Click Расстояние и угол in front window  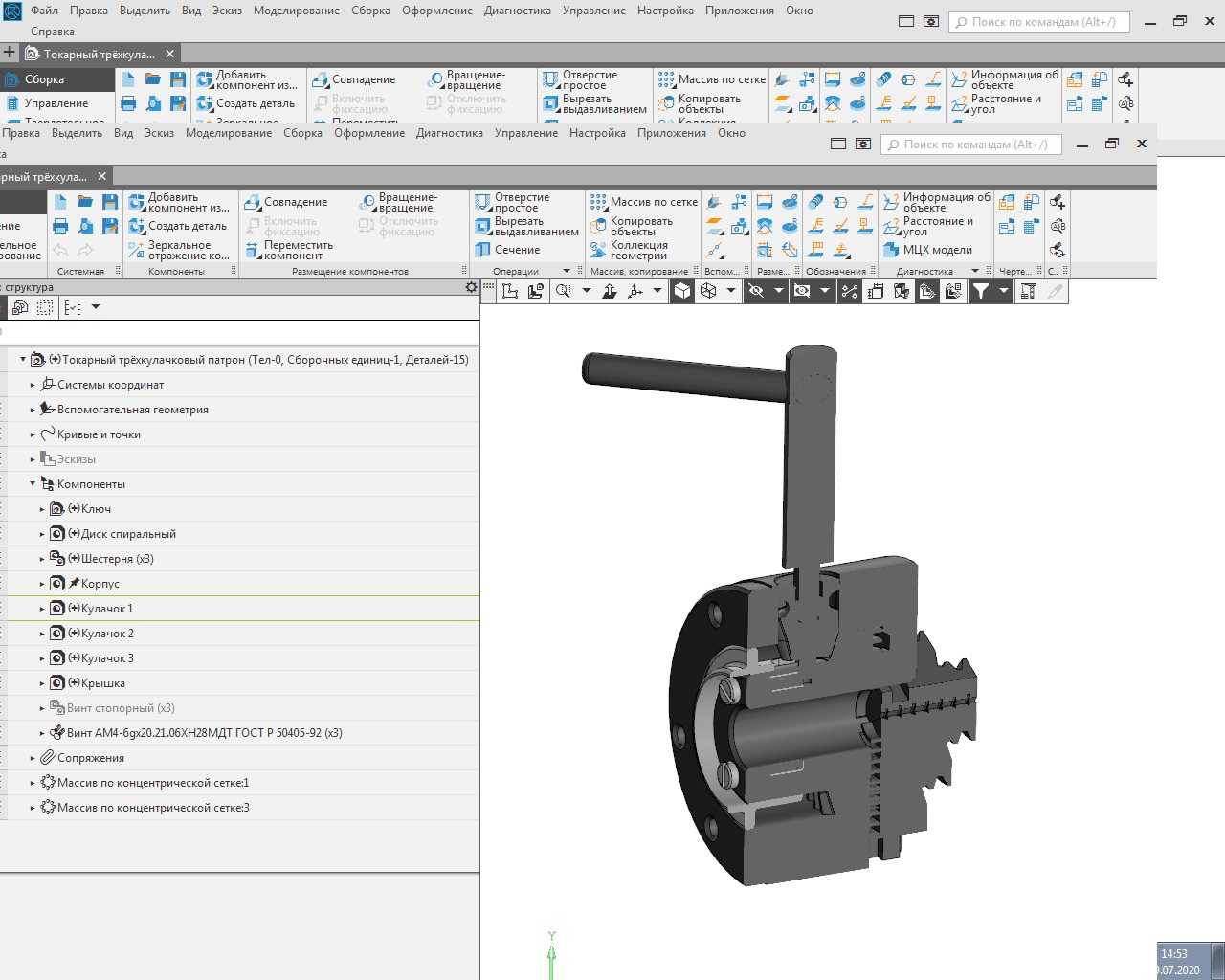[x=928, y=226]
